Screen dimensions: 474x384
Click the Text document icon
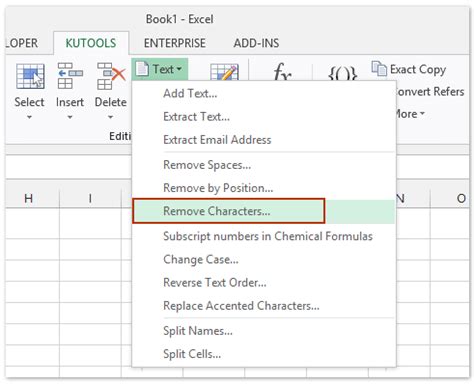coord(142,69)
